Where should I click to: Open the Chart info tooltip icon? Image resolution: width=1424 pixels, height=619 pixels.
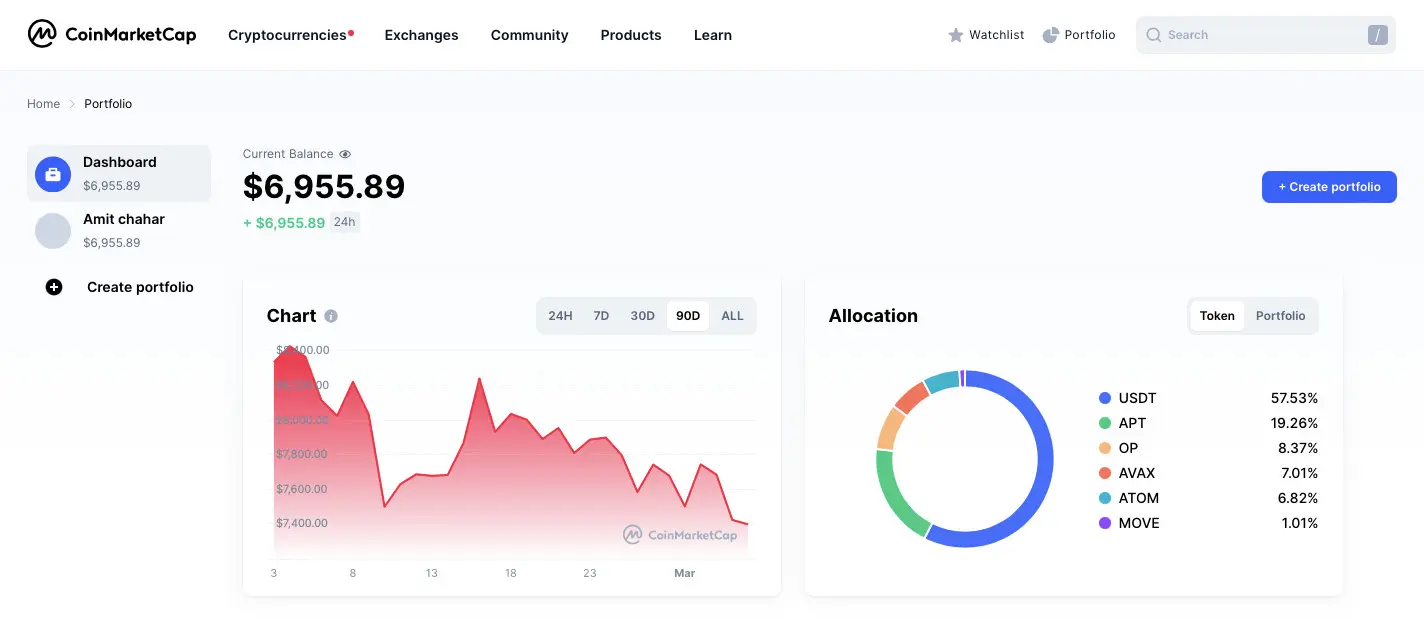click(x=330, y=315)
